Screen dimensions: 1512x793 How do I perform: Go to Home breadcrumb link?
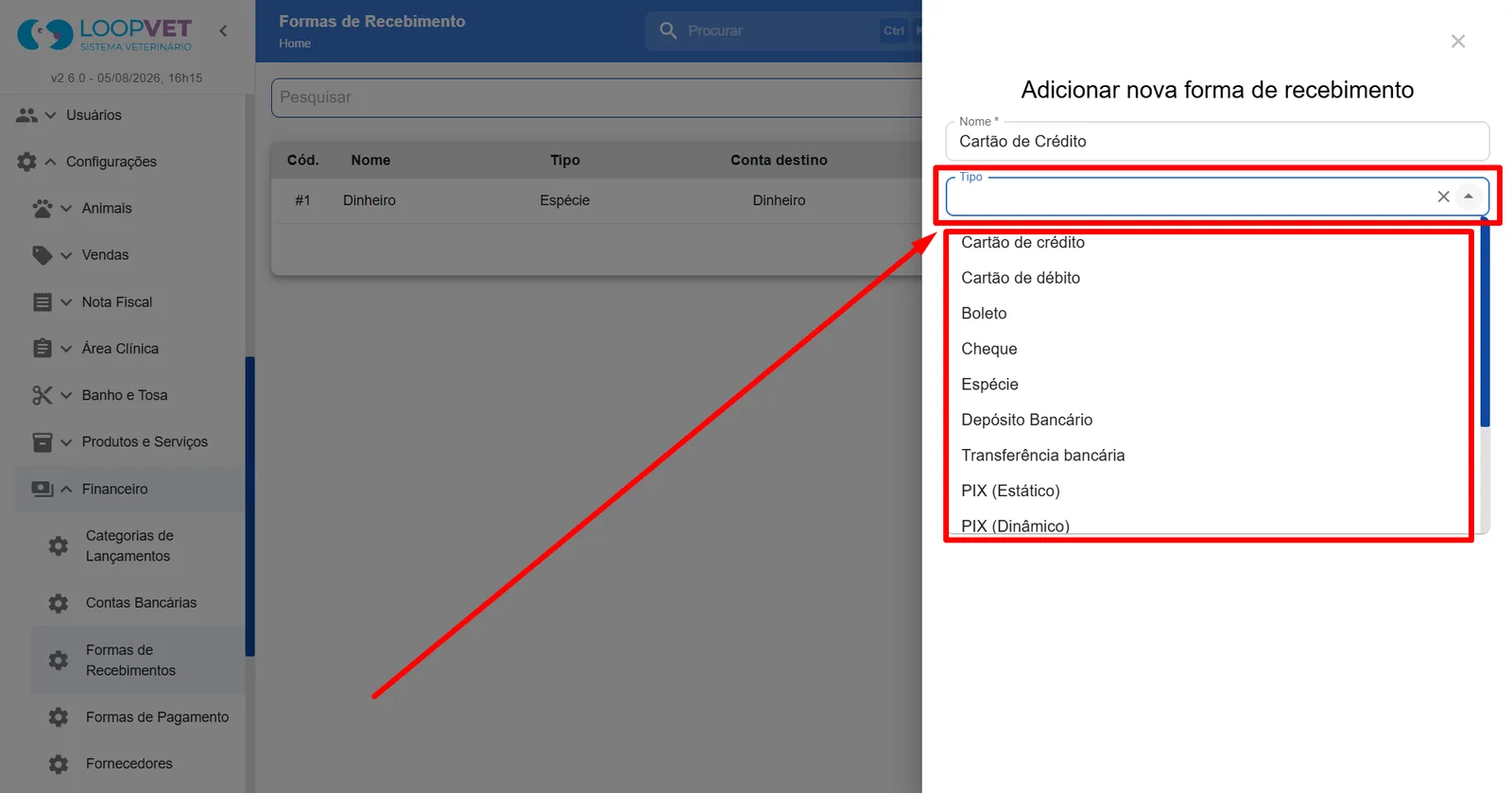[295, 43]
